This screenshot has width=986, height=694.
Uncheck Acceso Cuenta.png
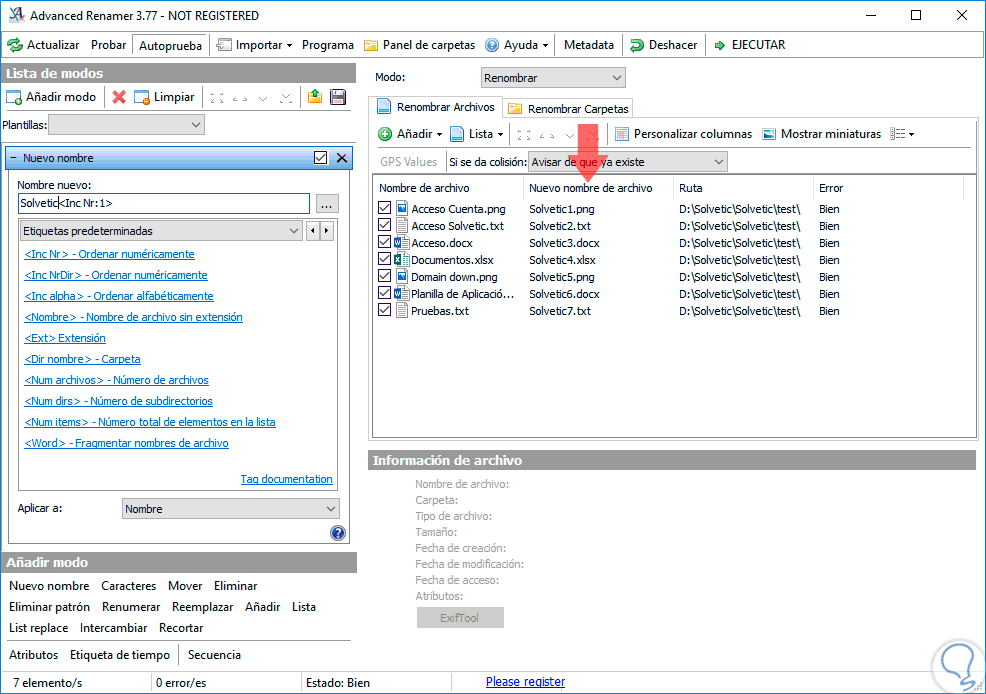click(385, 207)
